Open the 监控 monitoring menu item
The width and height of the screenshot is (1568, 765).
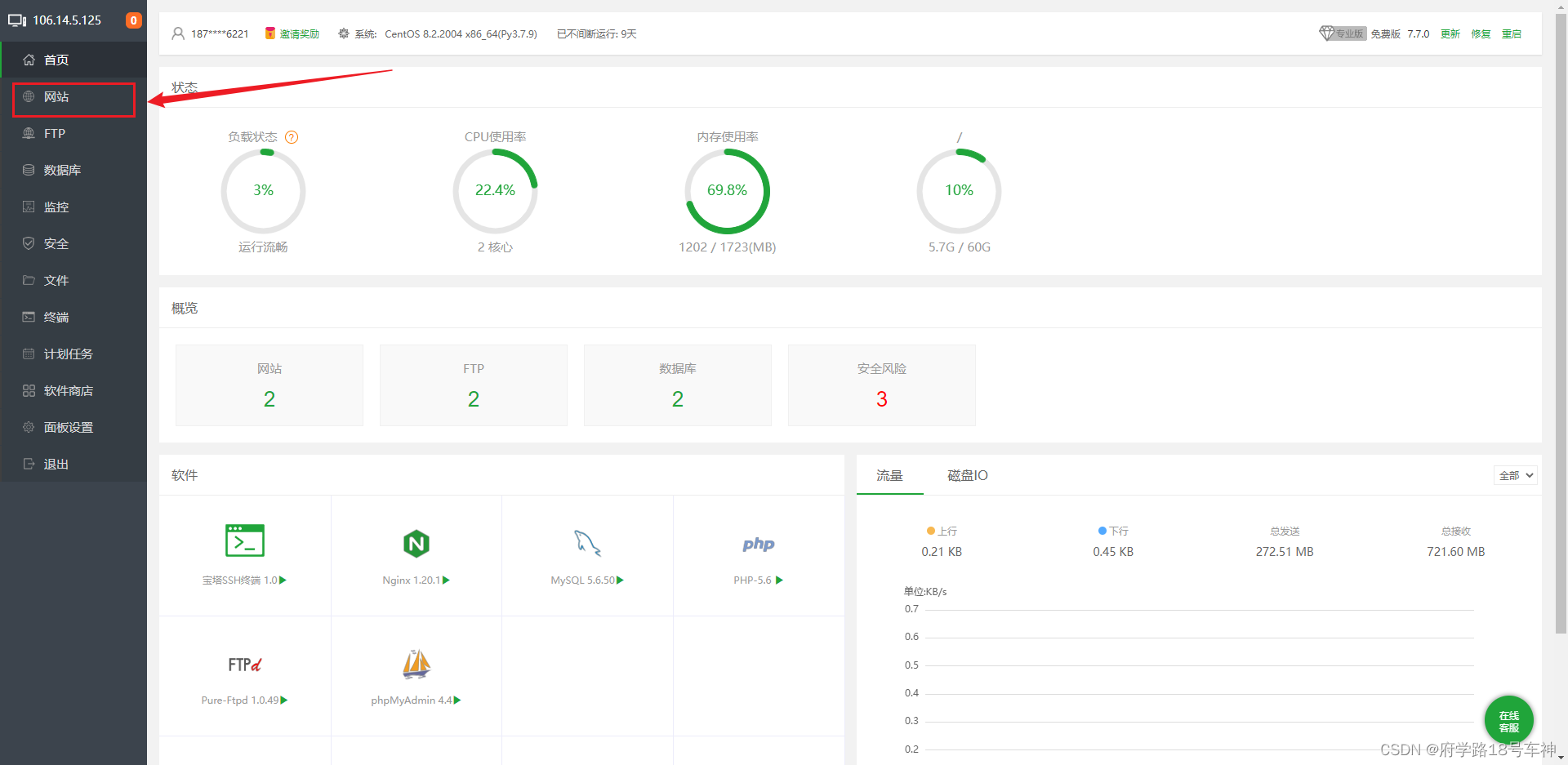(73, 207)
